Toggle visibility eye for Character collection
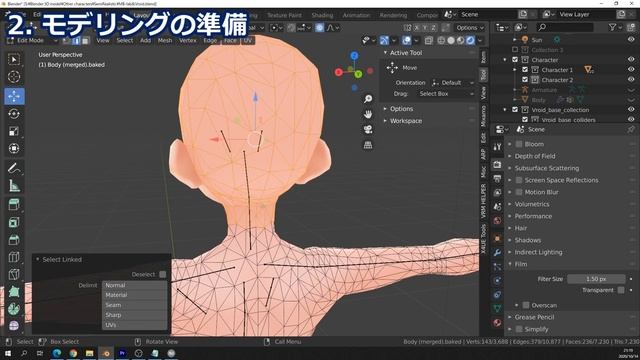The width and height of the screenshot is (640, 360). pyautogui.click(x=631, y=60)
